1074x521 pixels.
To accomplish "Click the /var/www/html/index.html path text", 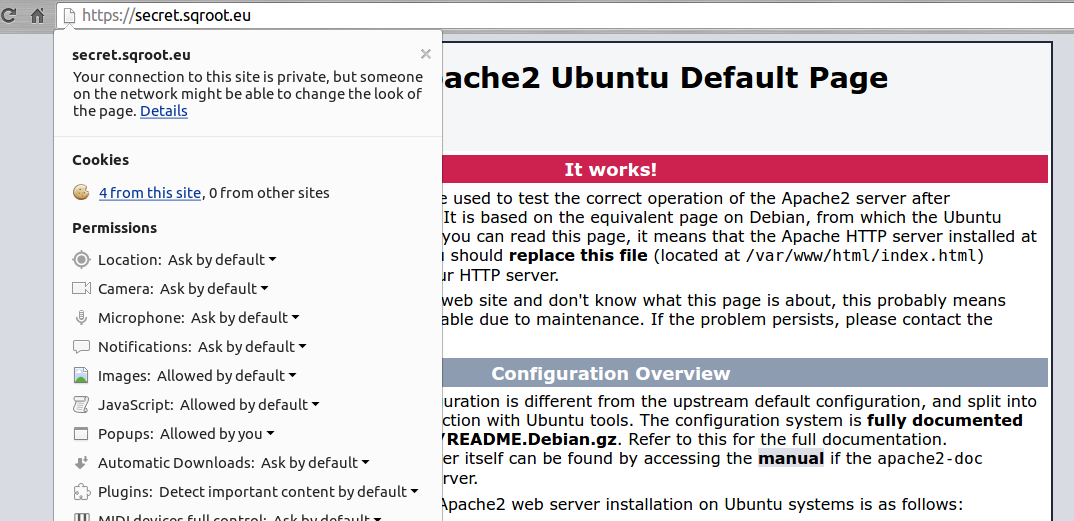I will (863, 257).
